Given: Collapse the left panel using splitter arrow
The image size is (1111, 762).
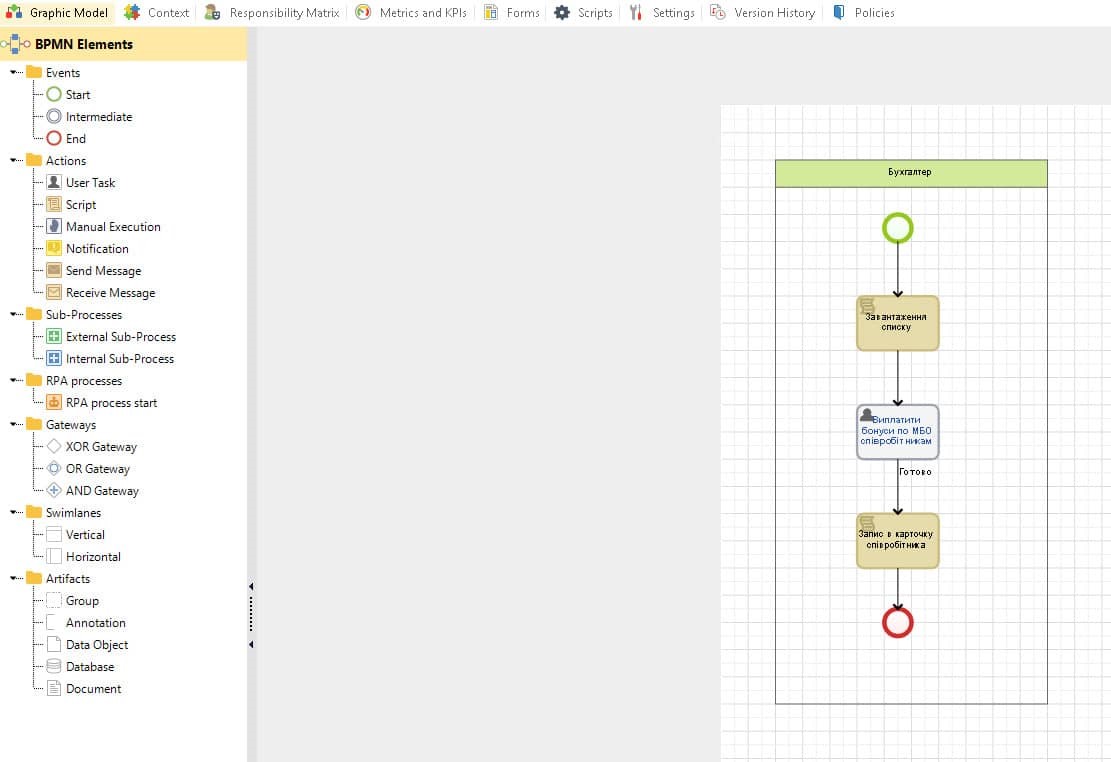Looking at the screenshot, I should (x=251, y=587).
